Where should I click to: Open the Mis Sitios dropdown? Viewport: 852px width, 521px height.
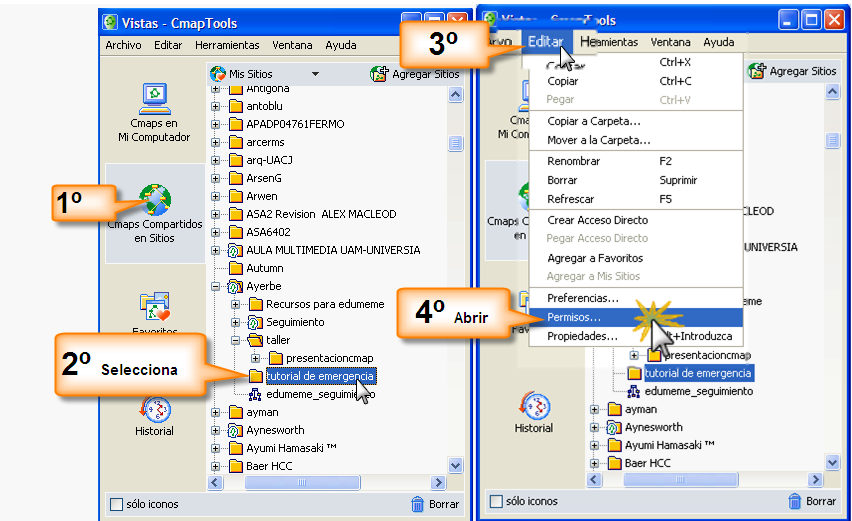[315, 74]
